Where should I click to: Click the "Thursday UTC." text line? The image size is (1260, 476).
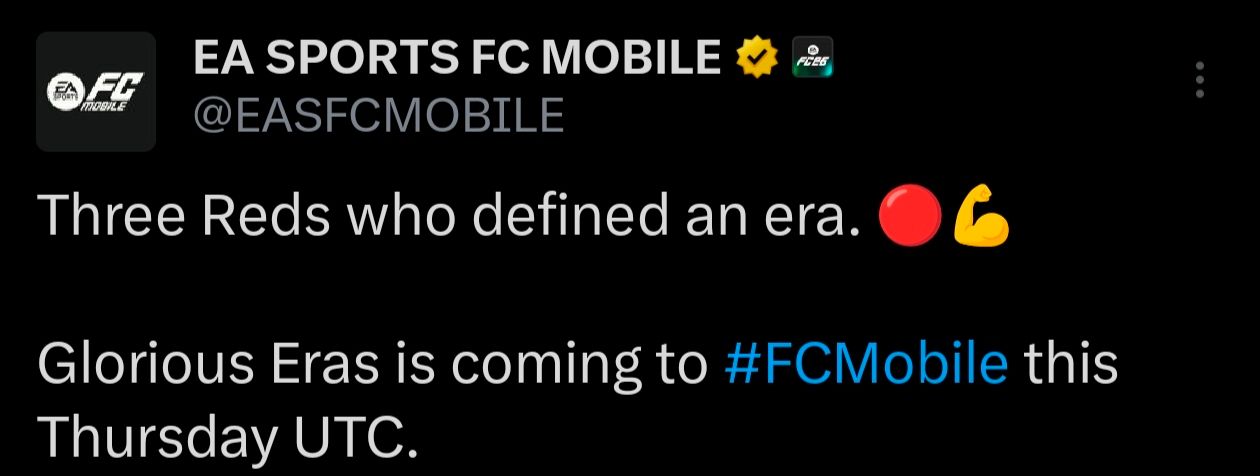click(x=224, y=435)
